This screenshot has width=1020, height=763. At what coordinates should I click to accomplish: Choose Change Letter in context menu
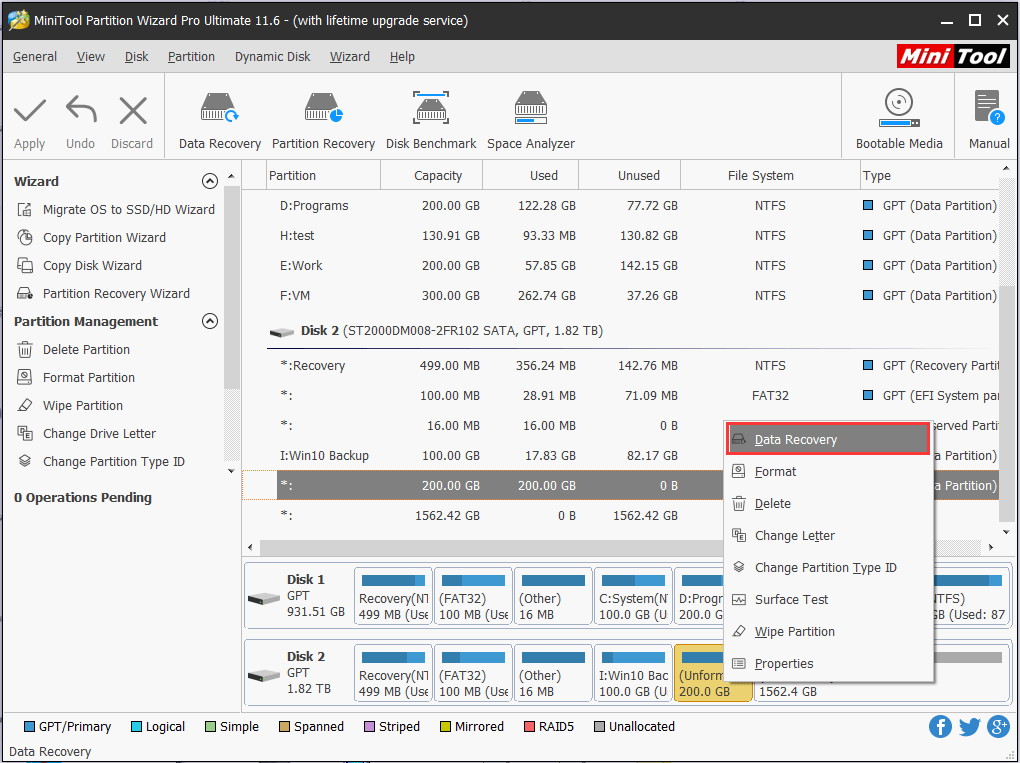coord(828,535)
